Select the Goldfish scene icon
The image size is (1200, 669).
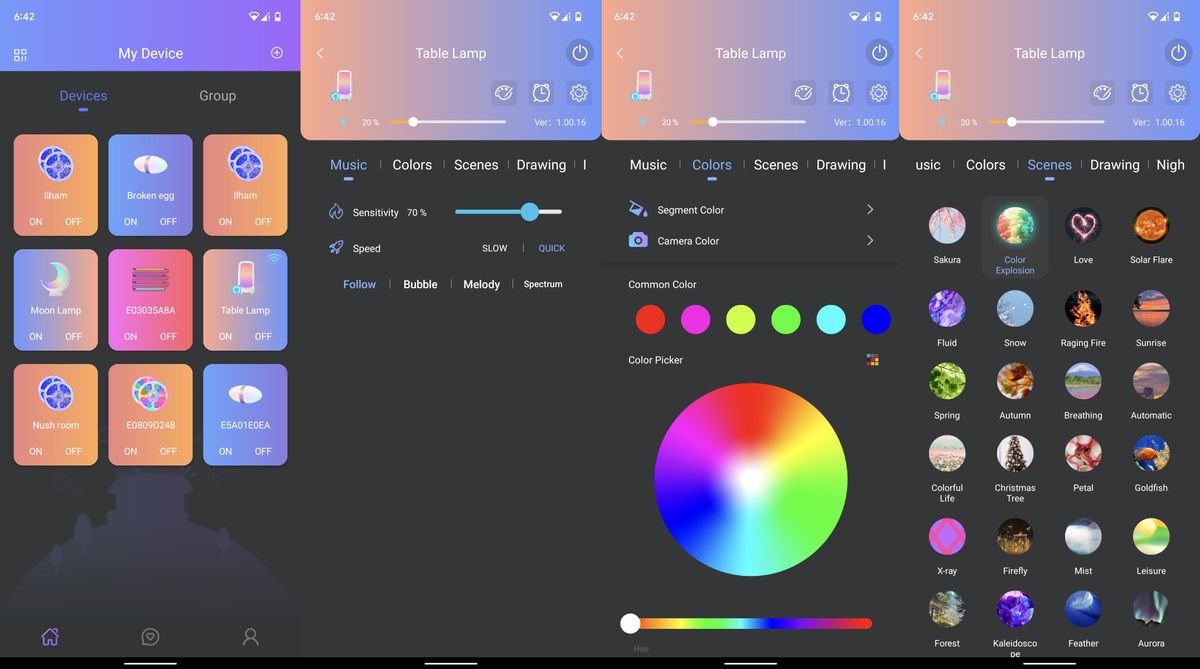click(x=1151, y=453)
